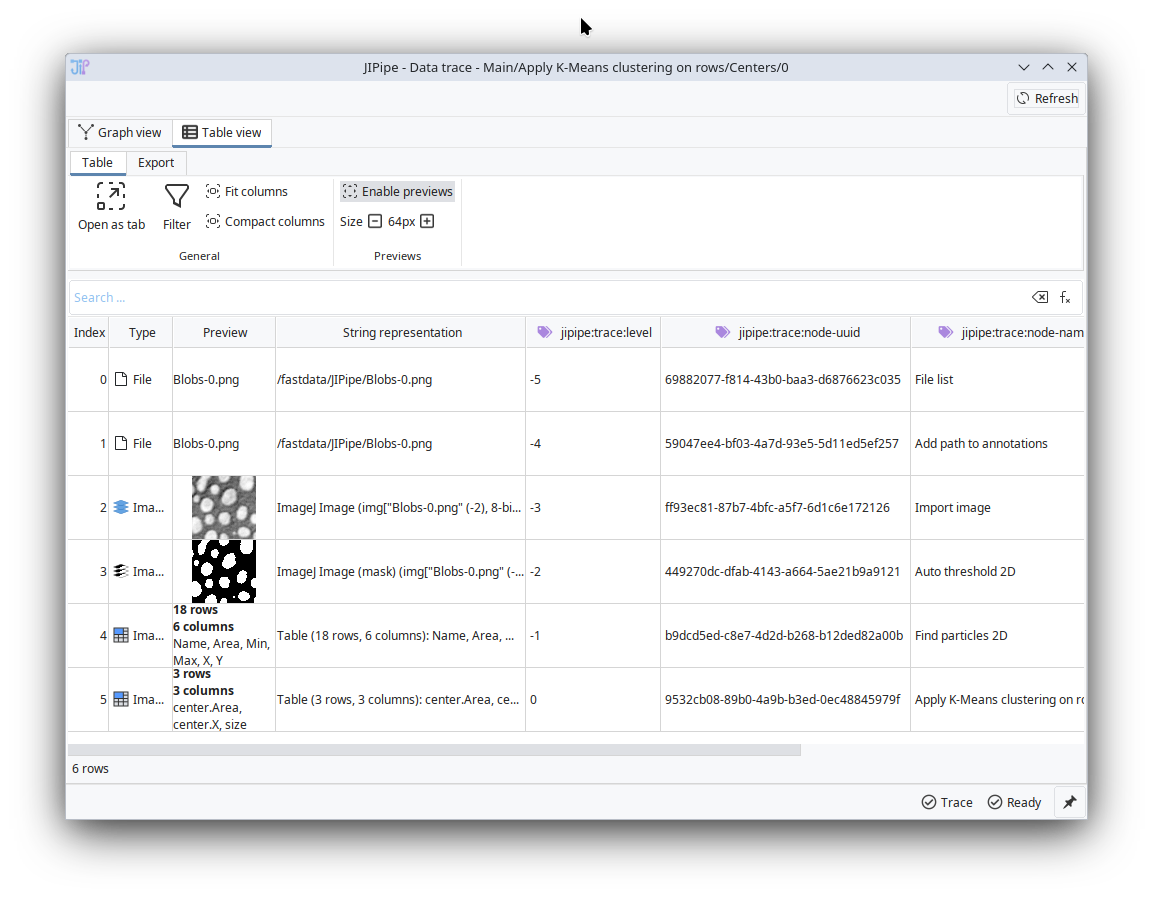Click the Trace status button
The width and height of the screenshot is (1154, 898).
click(947, 802)
